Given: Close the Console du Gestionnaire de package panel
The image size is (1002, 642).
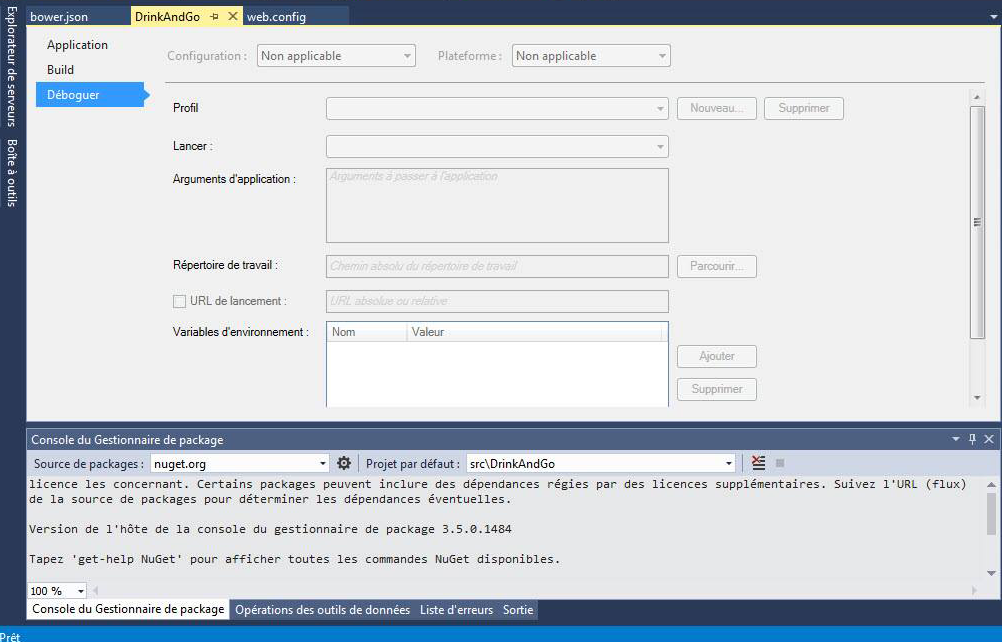Looking at the screenshot, I should 989,439.
